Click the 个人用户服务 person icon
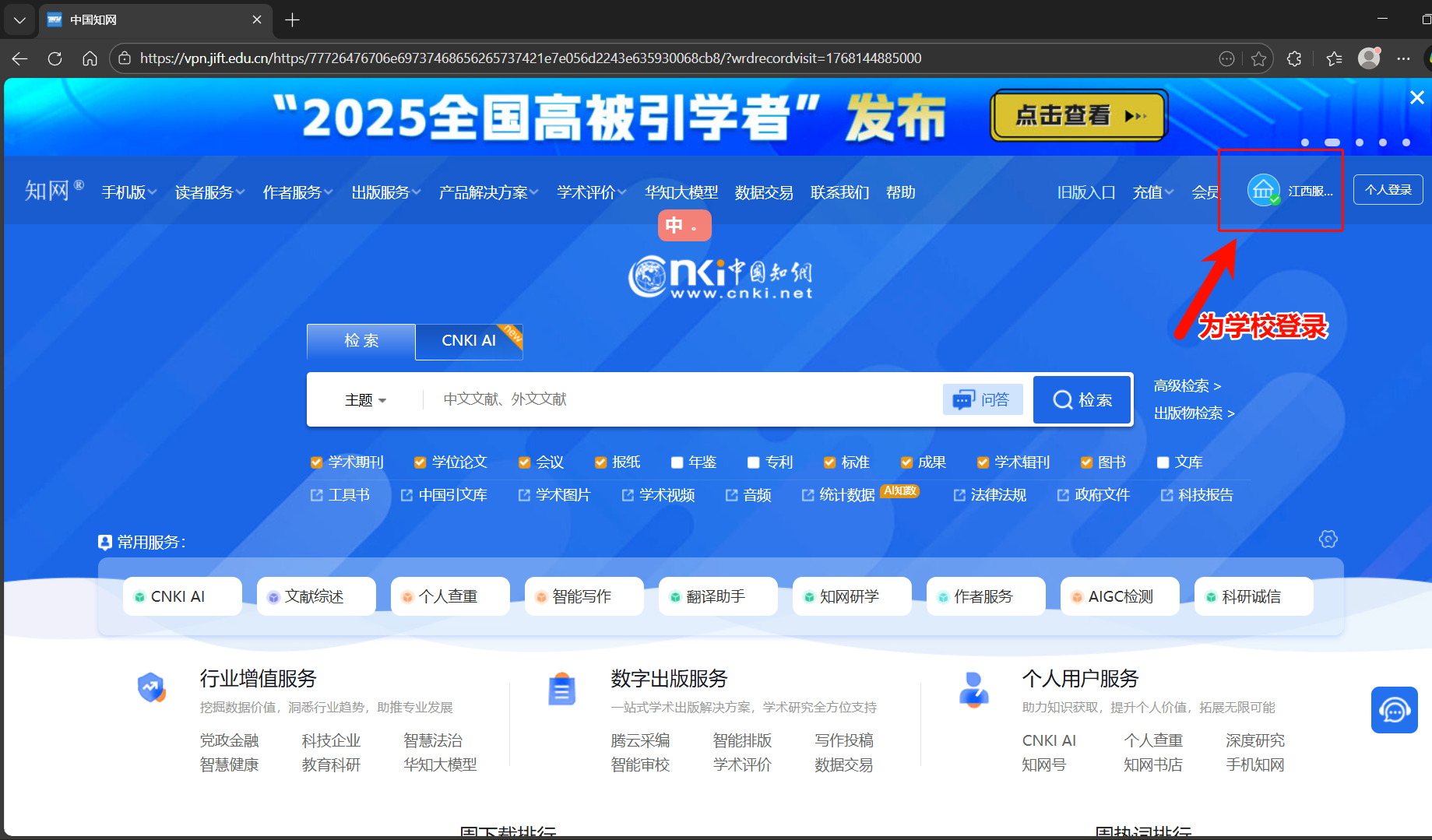Screen dimensions: 1432x840 coord(973,689)
